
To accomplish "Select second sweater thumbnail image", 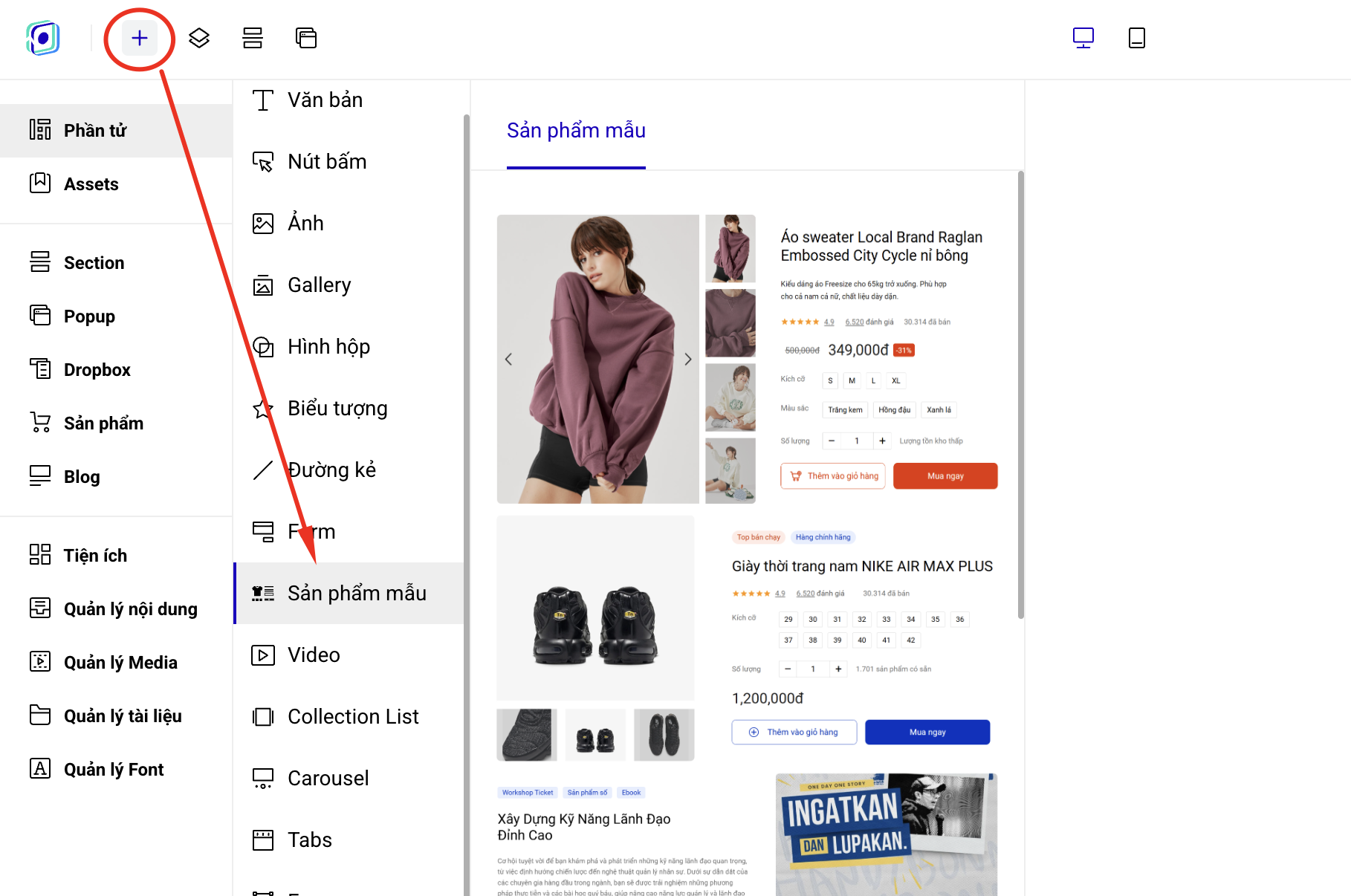I will pos(730,323).
